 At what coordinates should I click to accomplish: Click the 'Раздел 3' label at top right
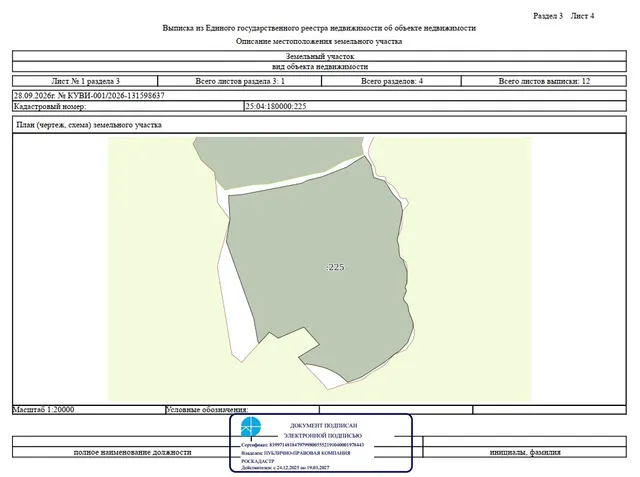548,16
